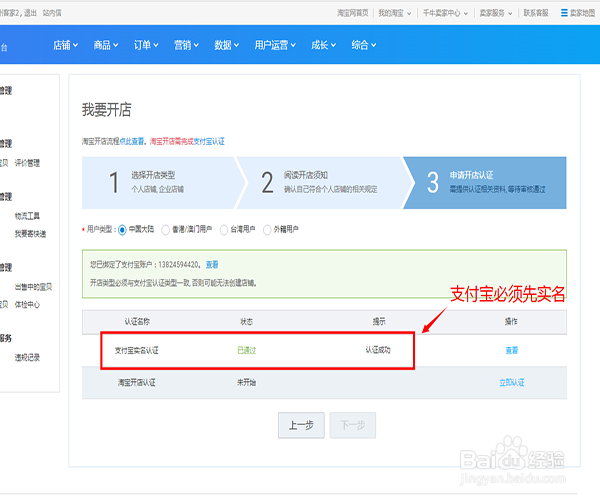Click the 淘宝开店认证 cell
The width and height of the screenshot is (600, 500).
pos(137,383)
